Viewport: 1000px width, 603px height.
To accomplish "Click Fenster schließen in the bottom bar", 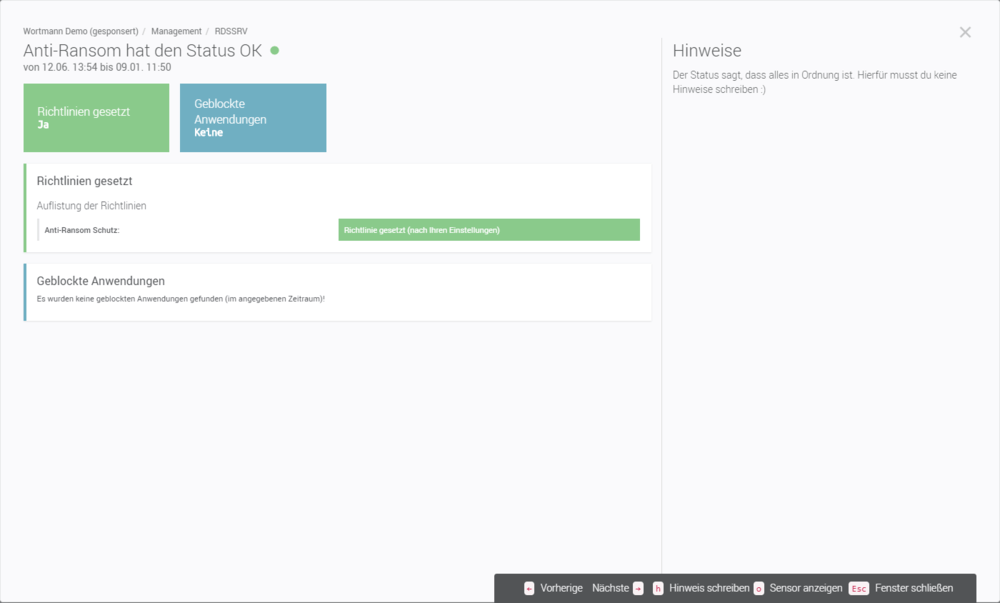I will [x=914, y=588].
